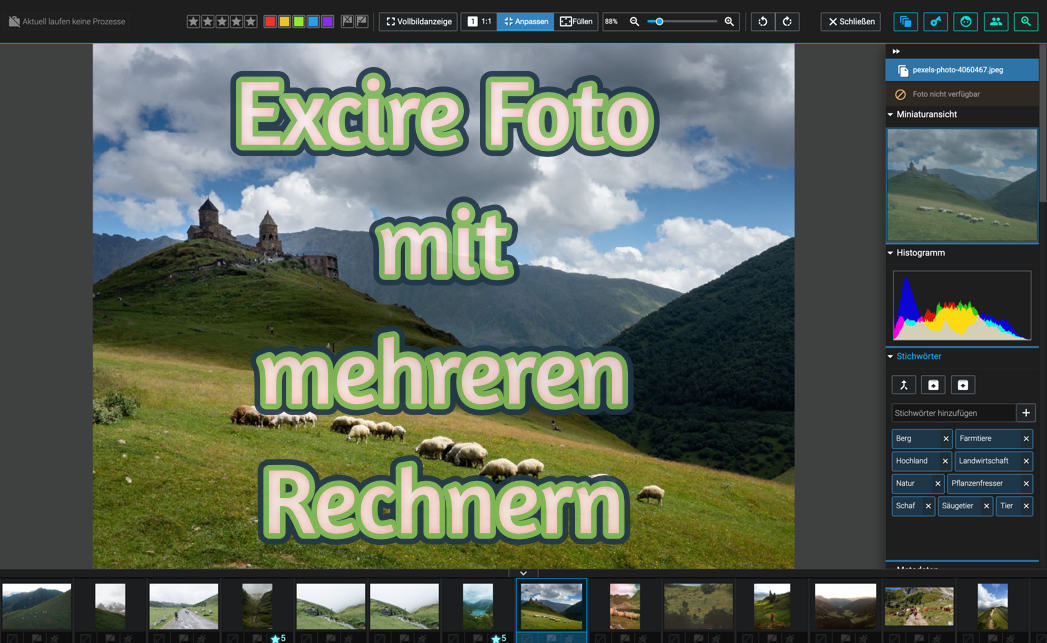Screen dimensions: 1047x643
Task: Remove the Landwirtschaft keyword
Action: tap(1026, 461)
